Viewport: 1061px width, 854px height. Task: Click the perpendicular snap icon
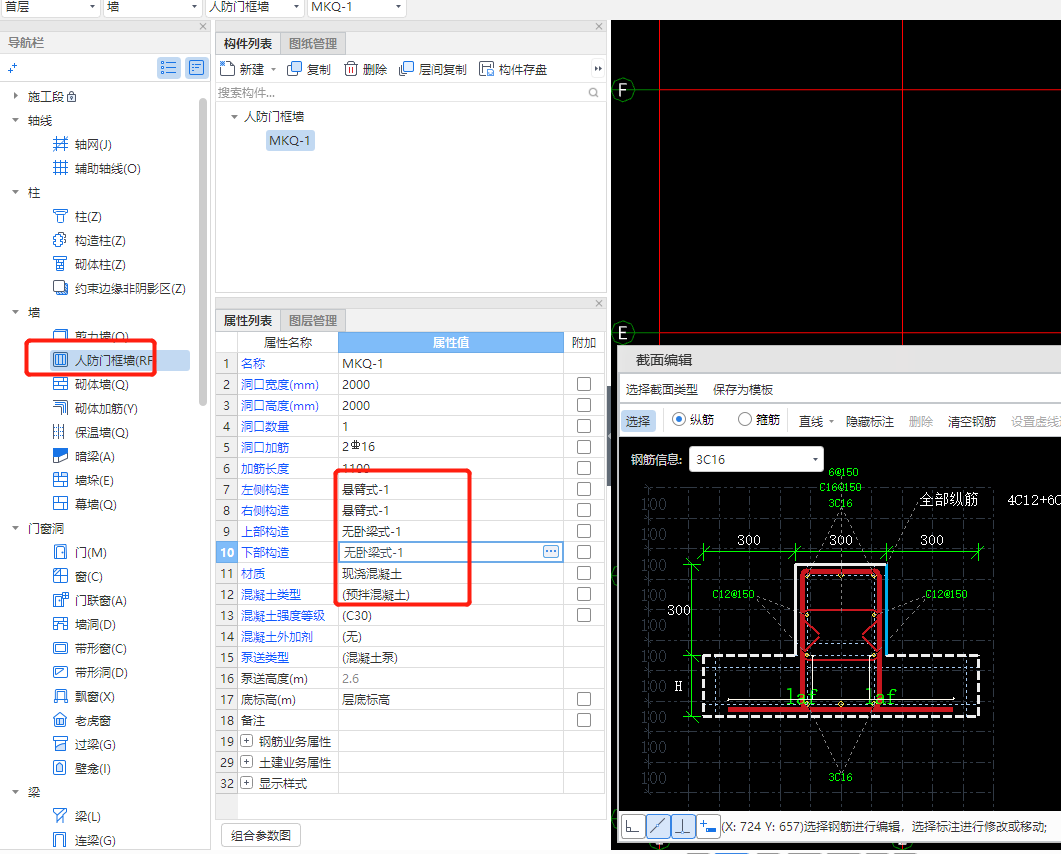pos(683,826)
